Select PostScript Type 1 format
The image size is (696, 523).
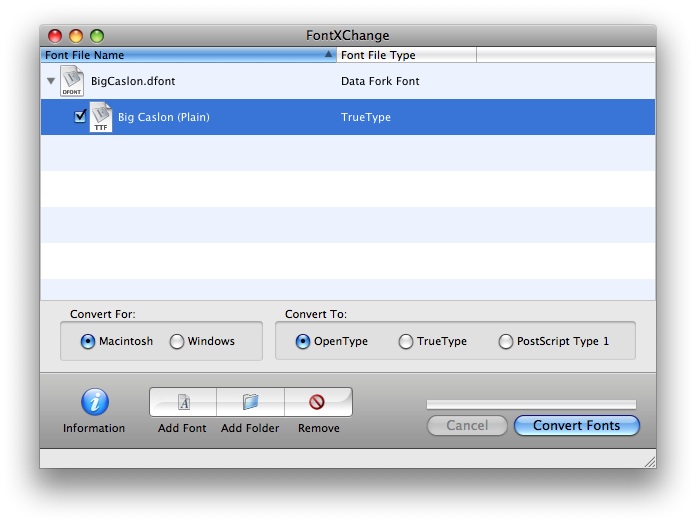(506, 341)
